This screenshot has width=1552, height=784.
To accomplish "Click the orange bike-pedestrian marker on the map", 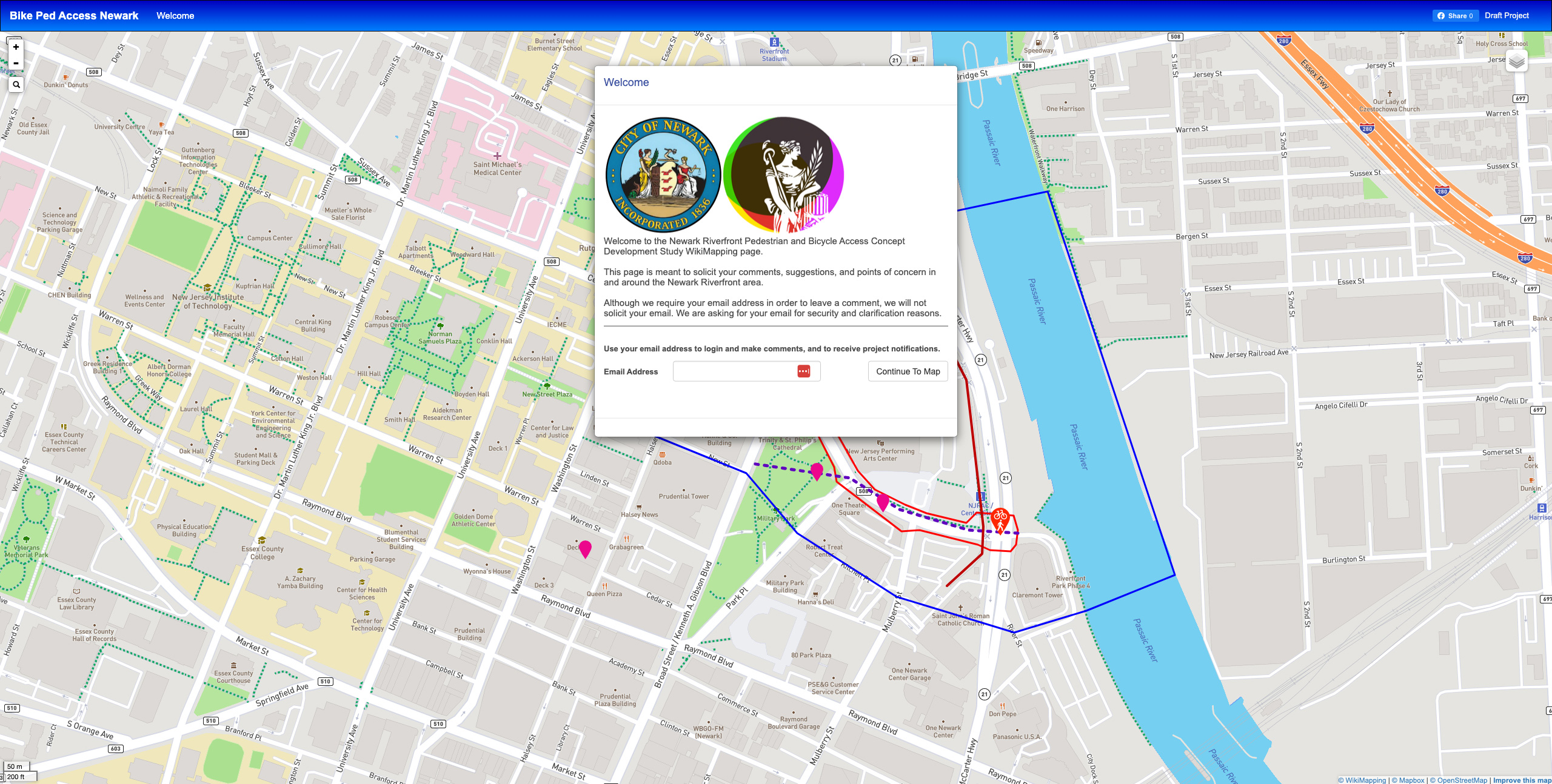I will tap(1000, 519).
